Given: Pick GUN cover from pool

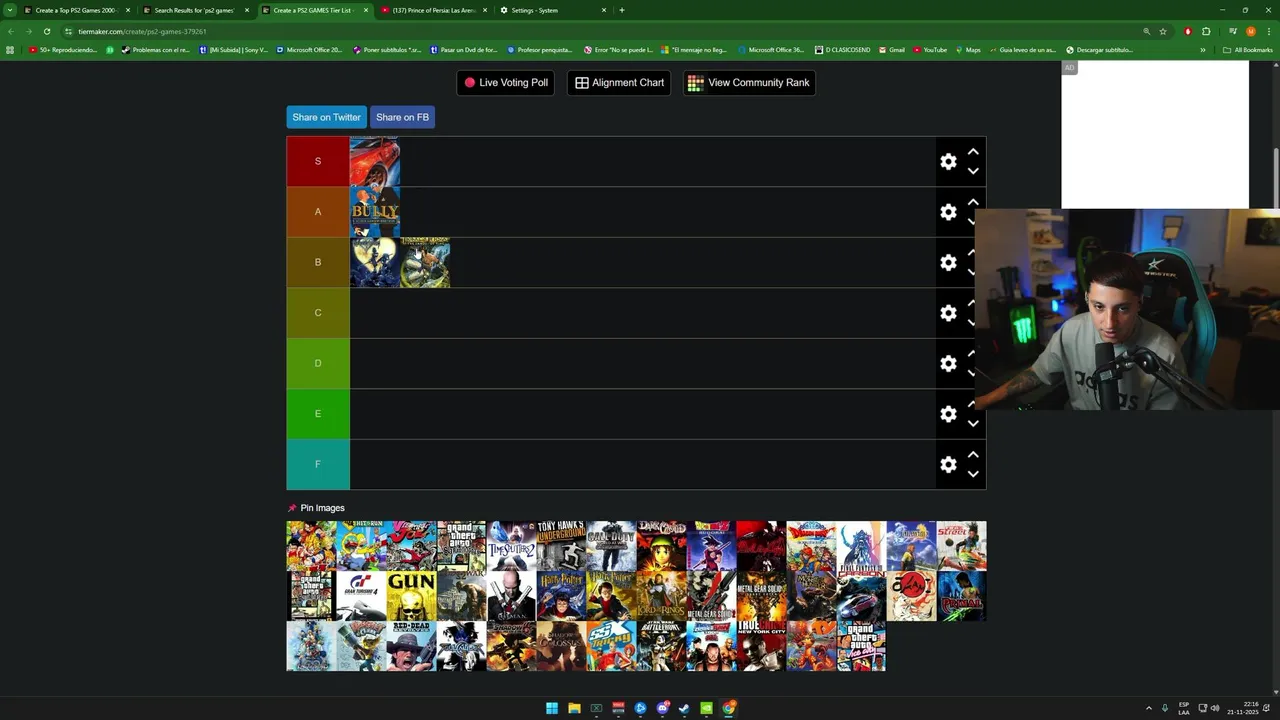Looking at the screenshot, I should coord(411,596).
